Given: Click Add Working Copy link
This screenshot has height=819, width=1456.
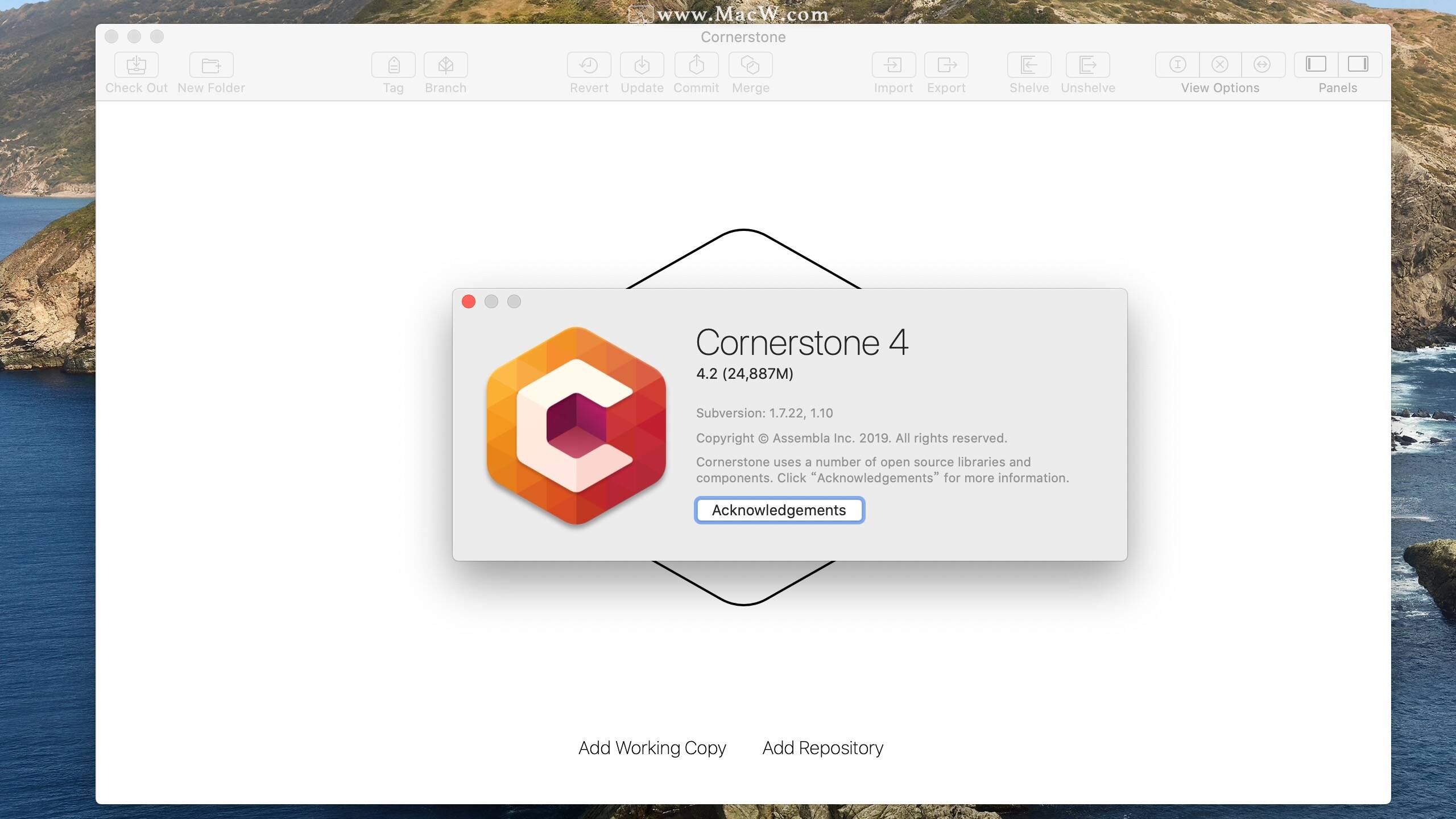Looking at the screenshot, I should 652,748.
